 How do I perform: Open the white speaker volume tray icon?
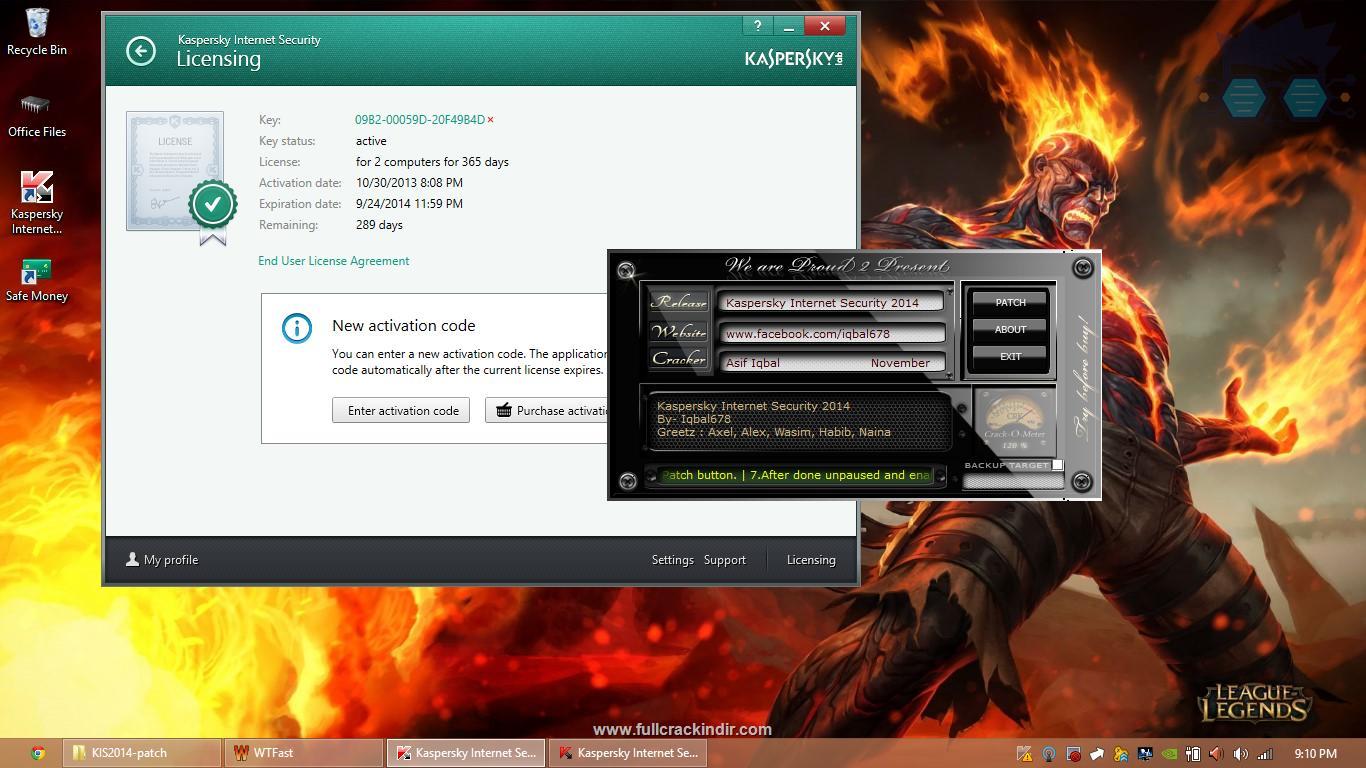[x=1241, y=754]
